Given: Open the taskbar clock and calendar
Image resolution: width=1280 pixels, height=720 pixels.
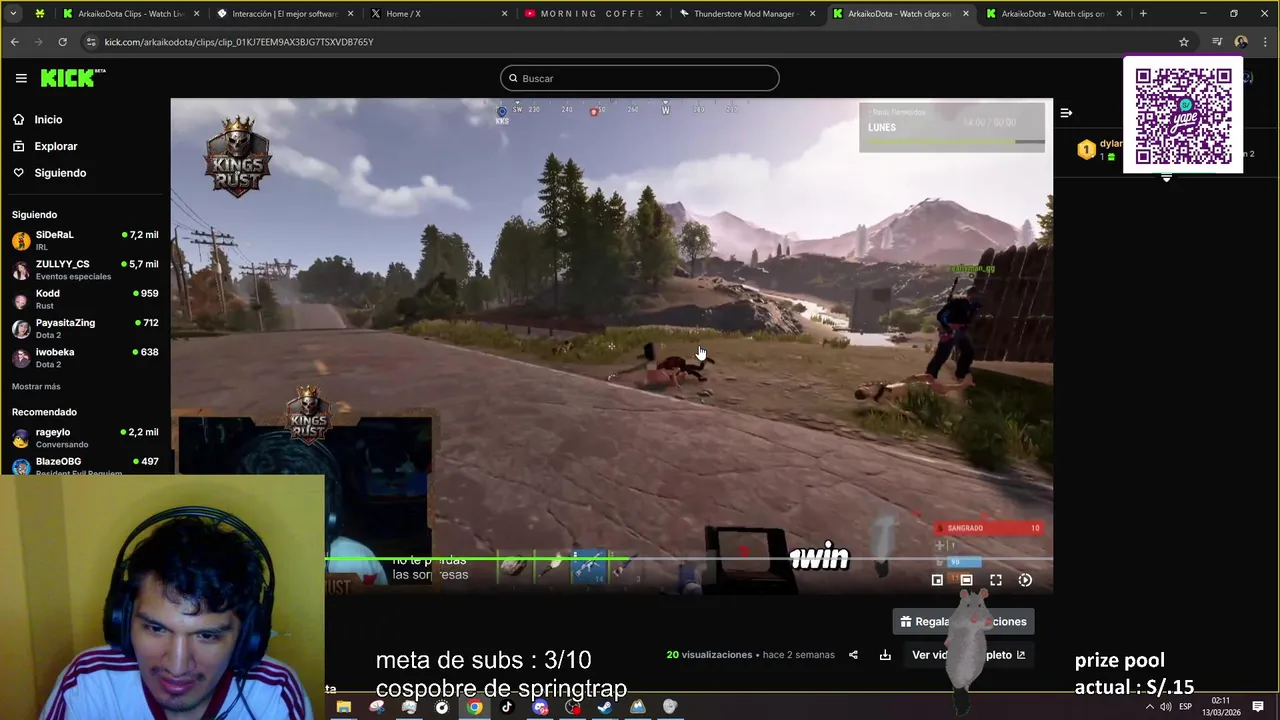Looking at the screenshot, I should (x=1221, y=707).
